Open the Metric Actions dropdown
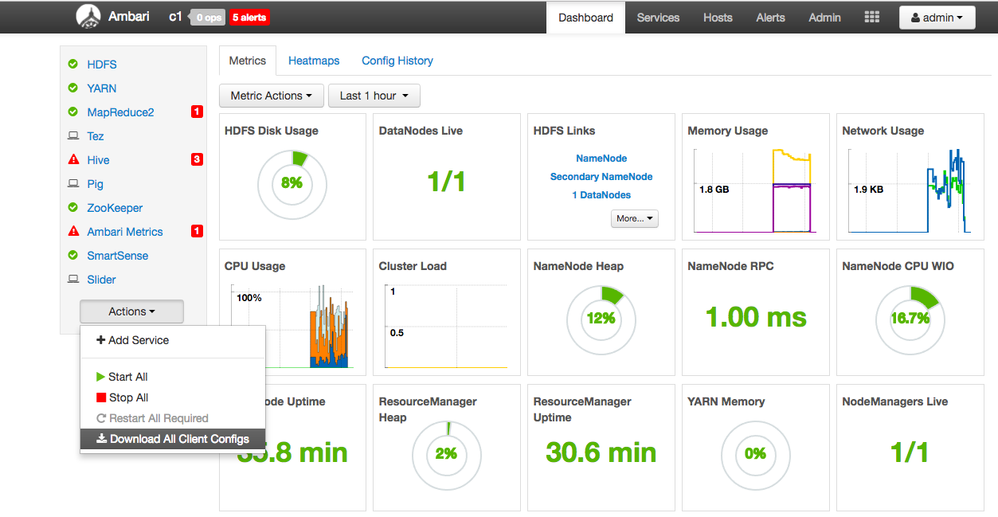This screenshot has height=517, width=998. tap(271, 96)
